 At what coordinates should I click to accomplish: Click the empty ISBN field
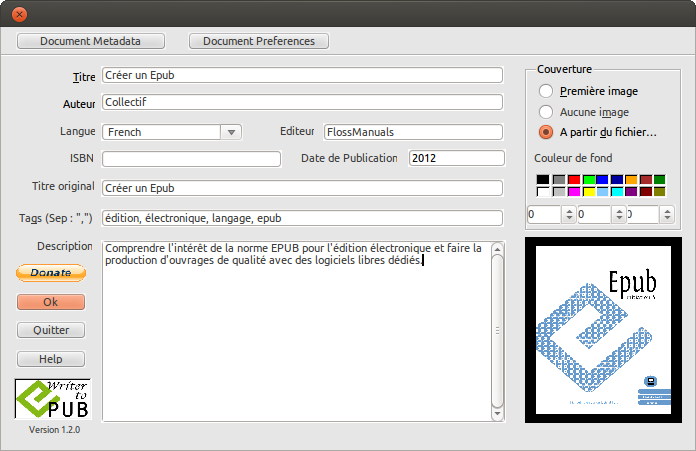tap(191, 158)
